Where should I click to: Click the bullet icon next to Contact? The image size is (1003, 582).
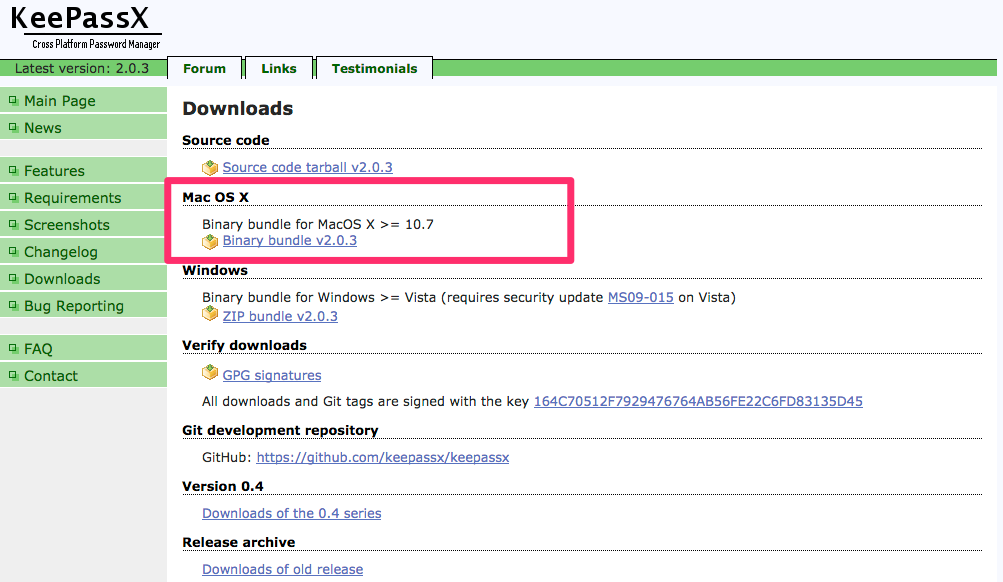[x=13, y=375]
